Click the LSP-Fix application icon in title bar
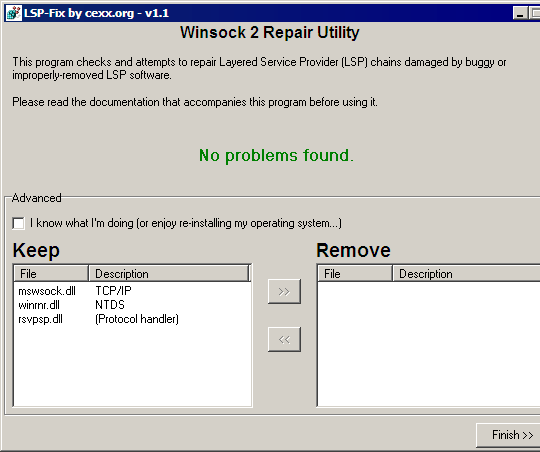 pyautogui.click(x=14, y=13)
